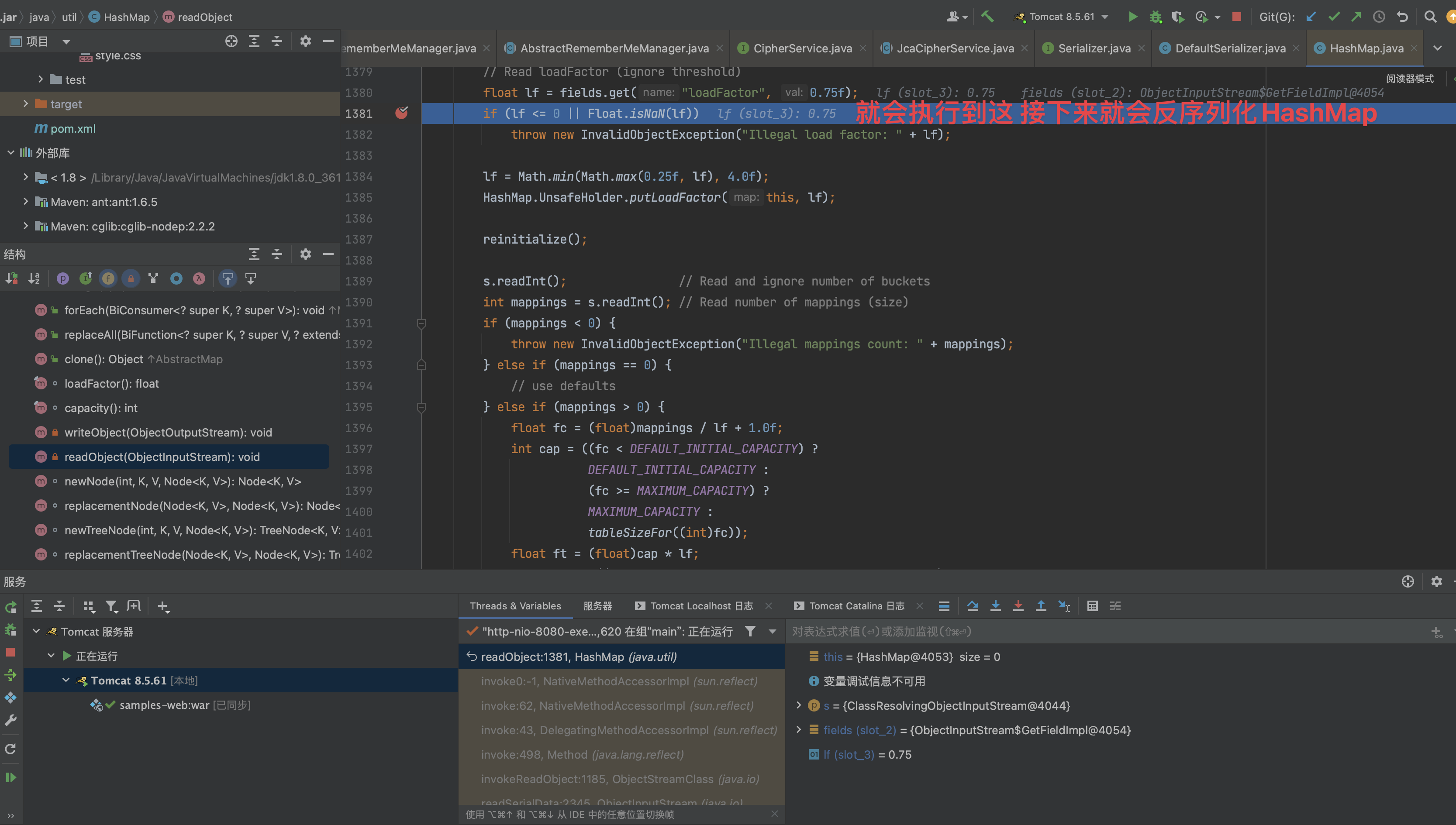
Task: Open the thread selector dropdown arrow
Action: pos(772,631)
